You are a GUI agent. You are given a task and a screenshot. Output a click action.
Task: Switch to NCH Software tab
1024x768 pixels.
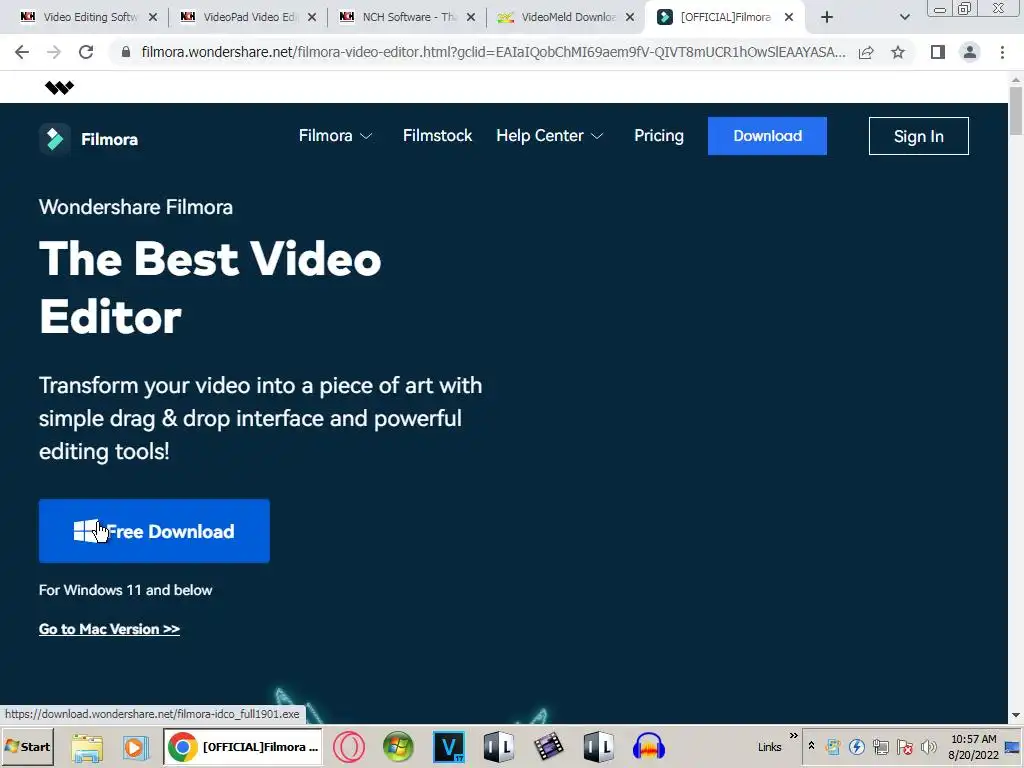(408, 18)
